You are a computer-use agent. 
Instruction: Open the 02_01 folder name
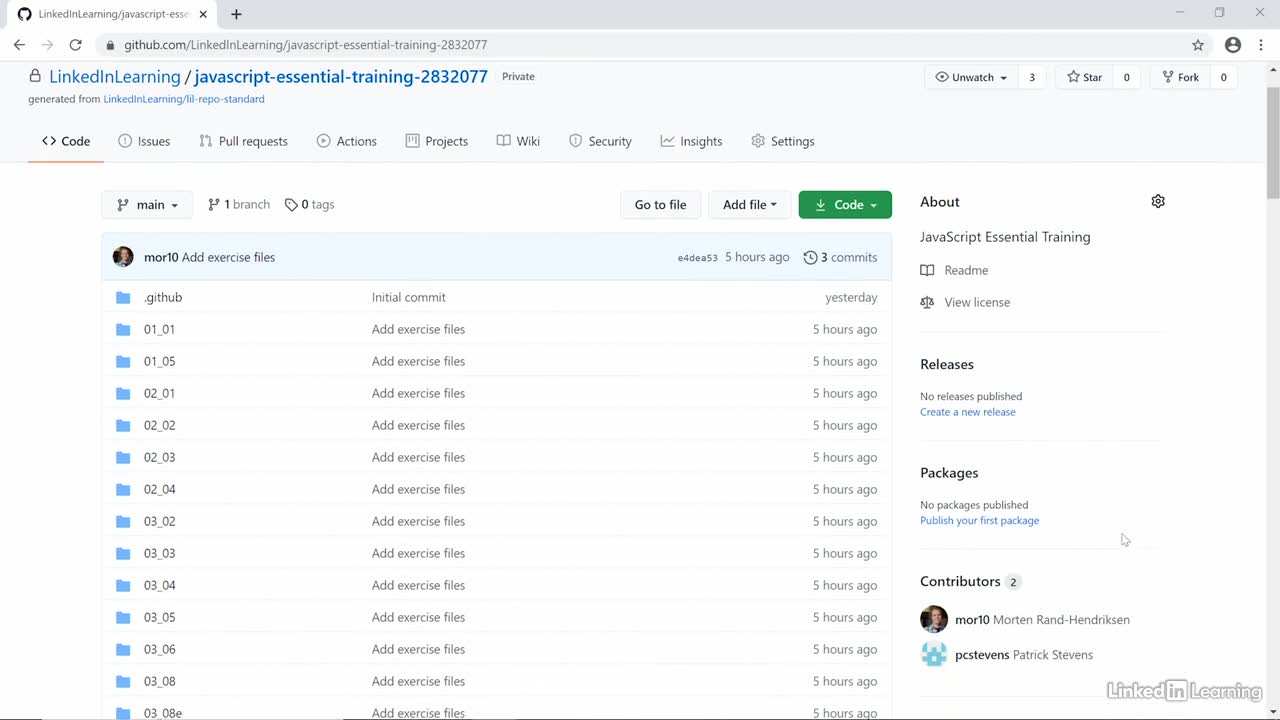[159, 393]
